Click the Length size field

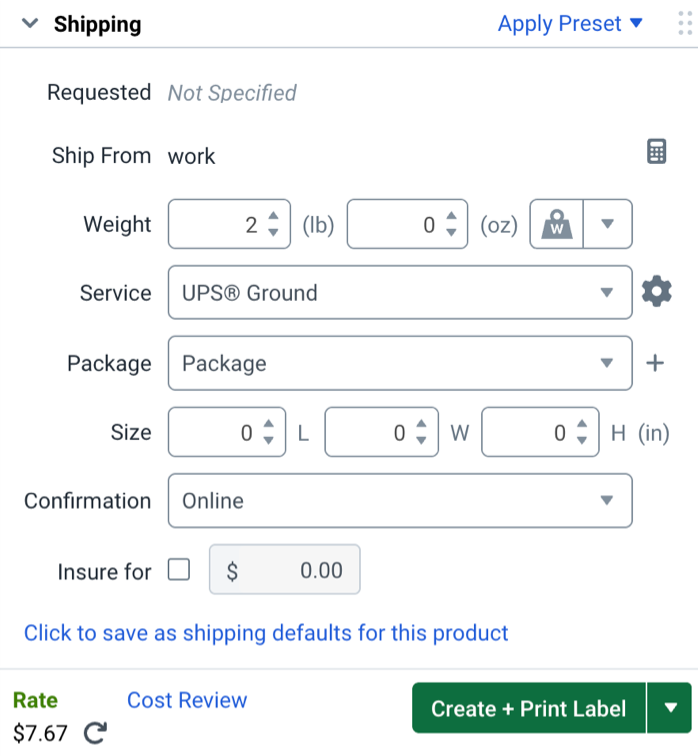(227, 432)
